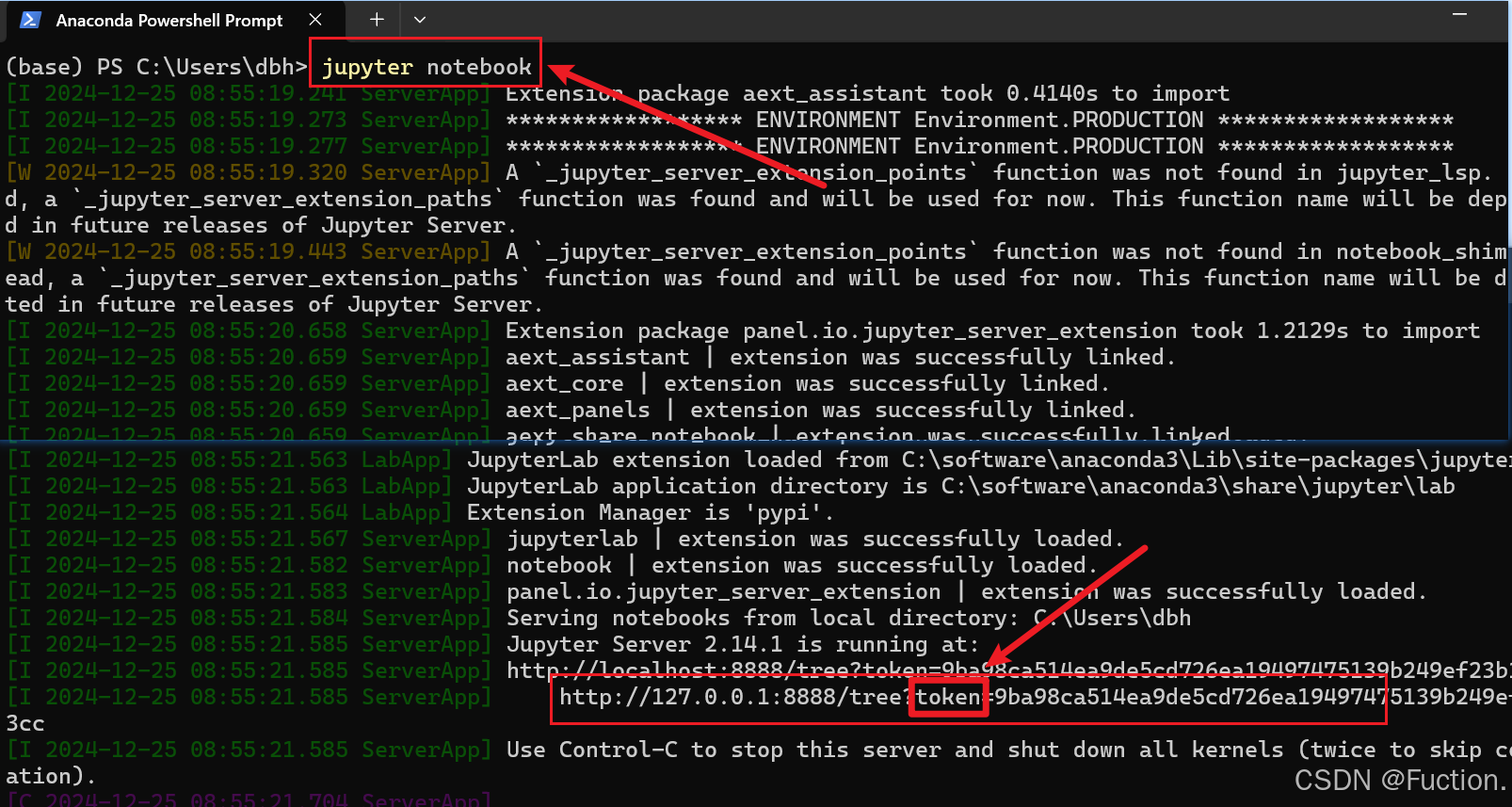Click 'JupyterLab application directory is' line
The height and width of the screenshot is (807, 1512).
click(961, 486)
